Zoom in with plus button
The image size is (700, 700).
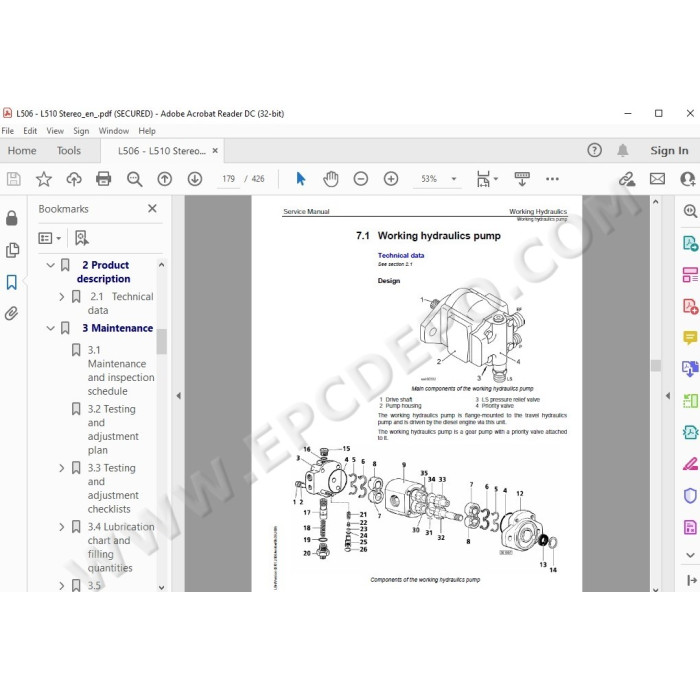tap(391, 179)
